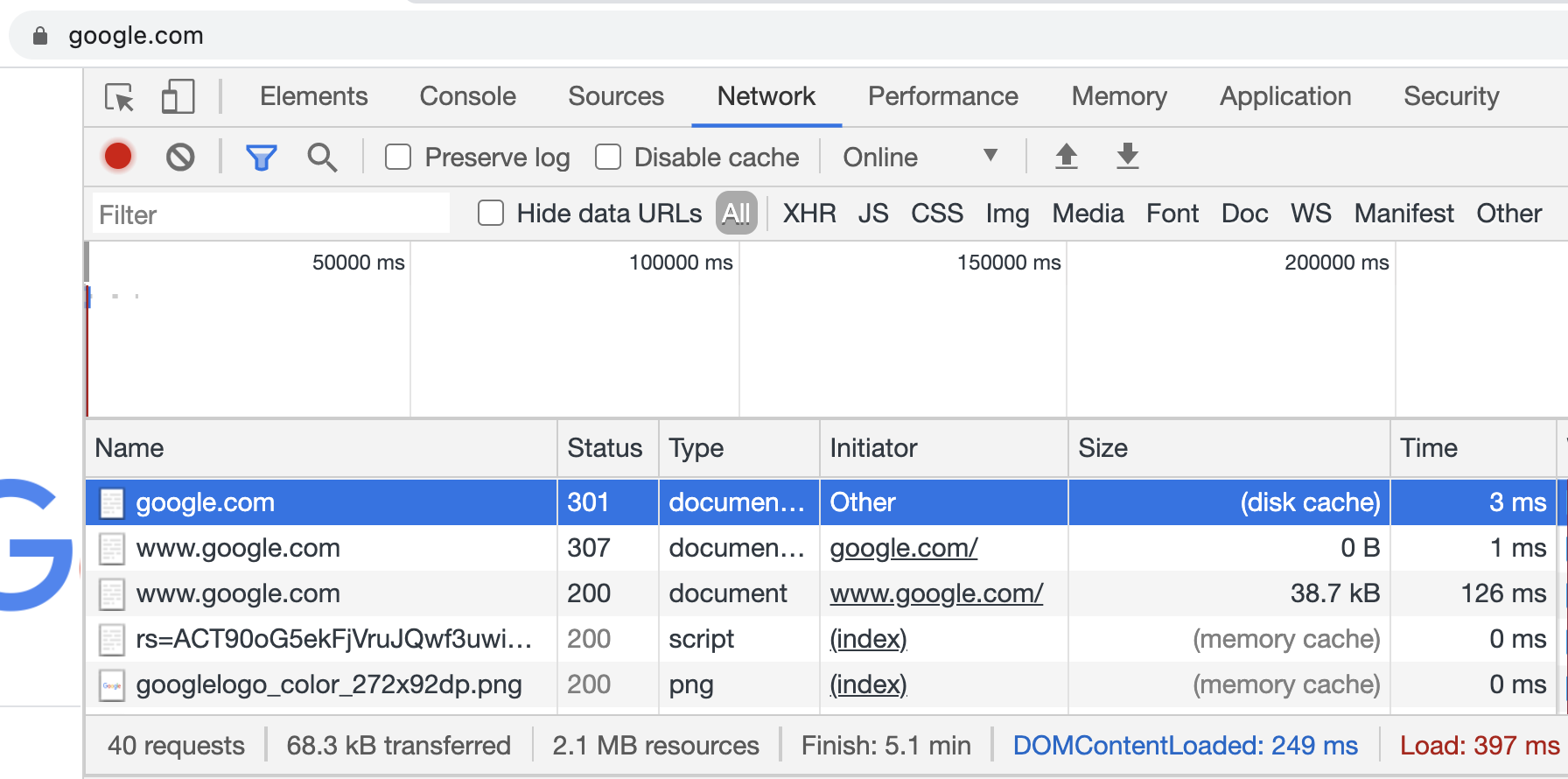Sort by the Initiator column header

[943, 448]
